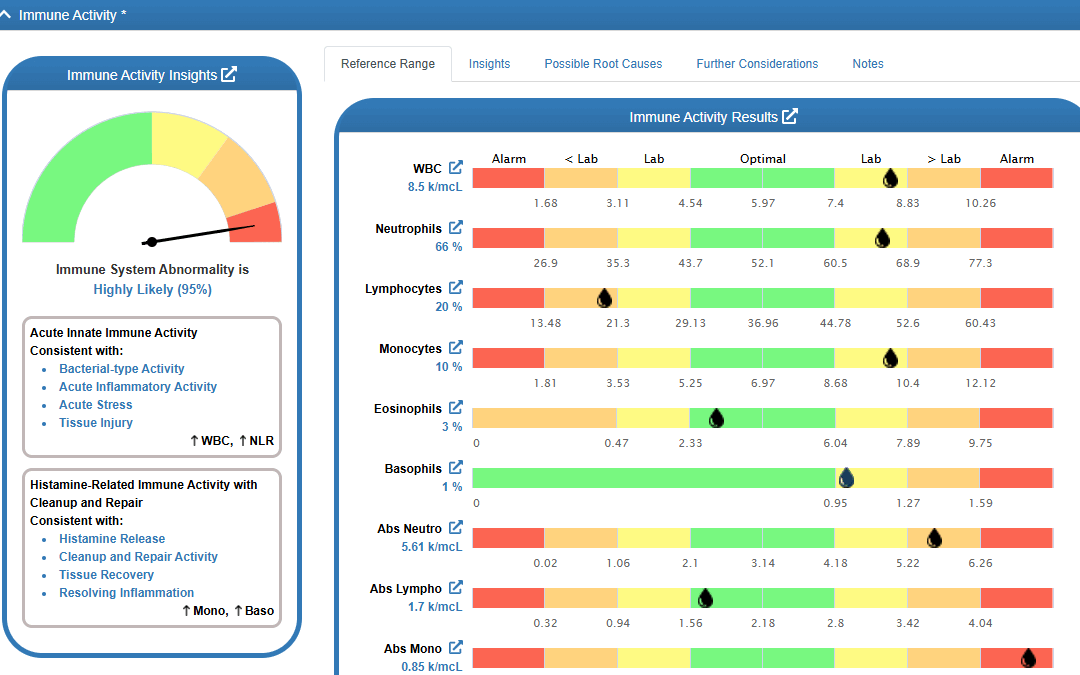Open external link icon beside Eosinophils

455,407
